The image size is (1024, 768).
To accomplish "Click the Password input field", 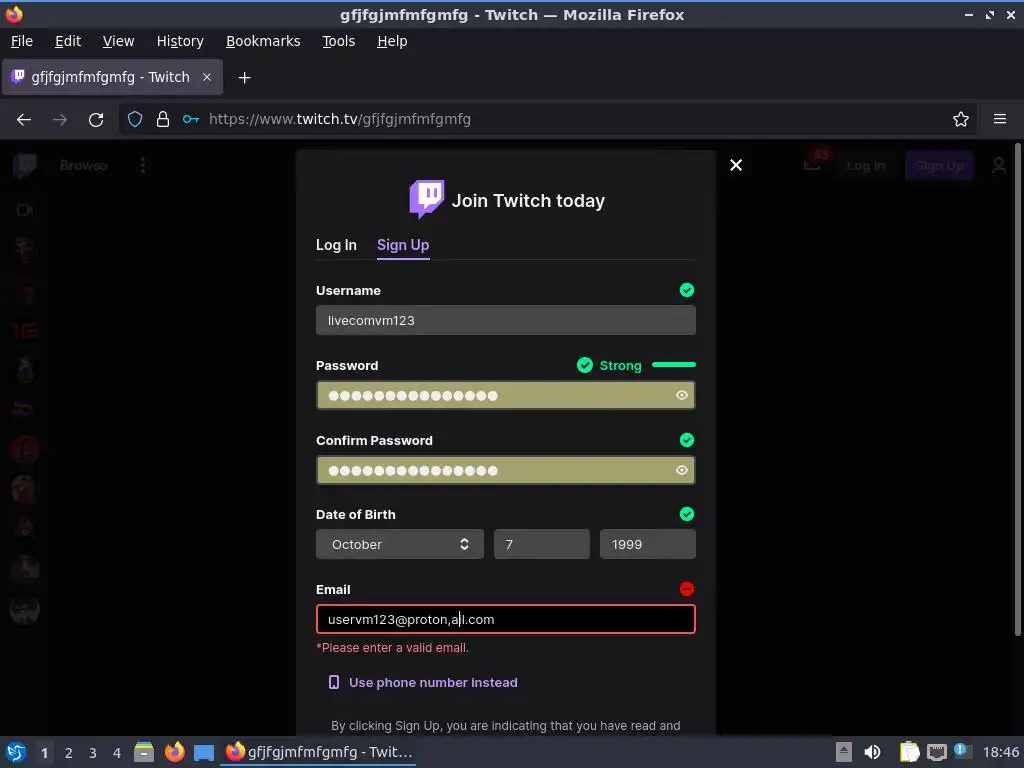I will point(505,395).
